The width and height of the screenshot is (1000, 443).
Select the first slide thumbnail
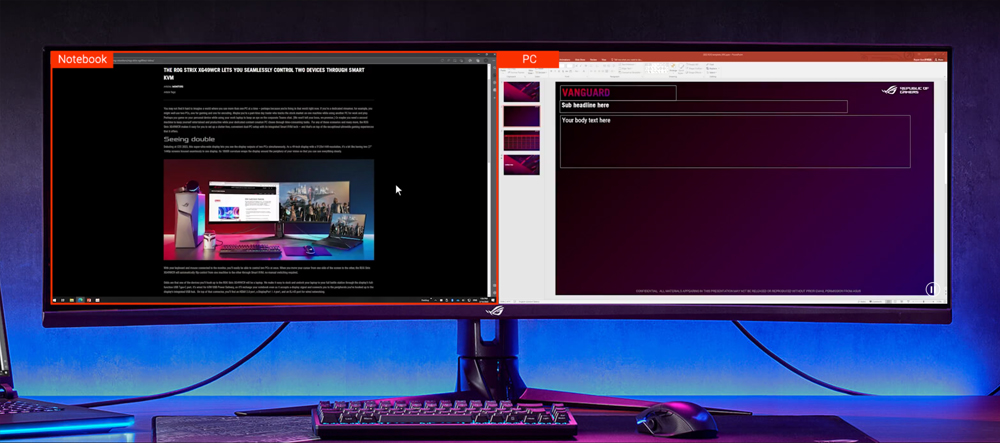tap(522, 93)
